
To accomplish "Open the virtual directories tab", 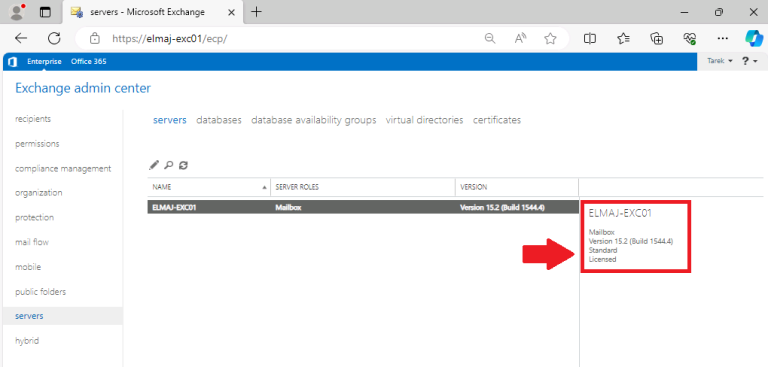I will 424,120.
